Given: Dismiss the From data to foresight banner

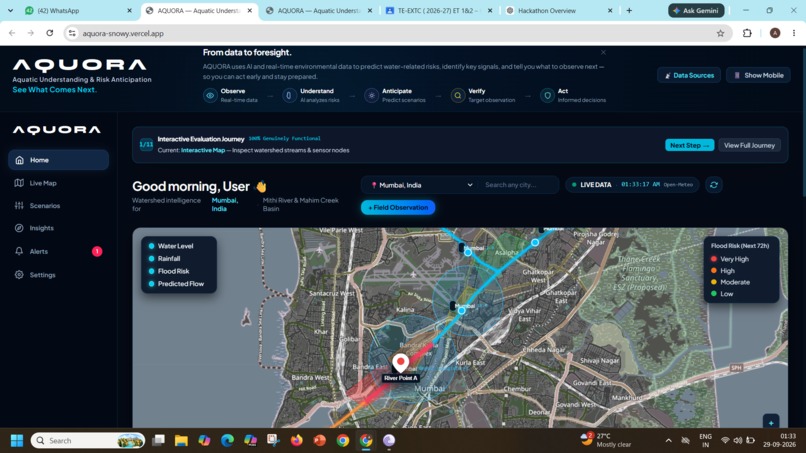Looking at the screenshot, I should [603, 52].
